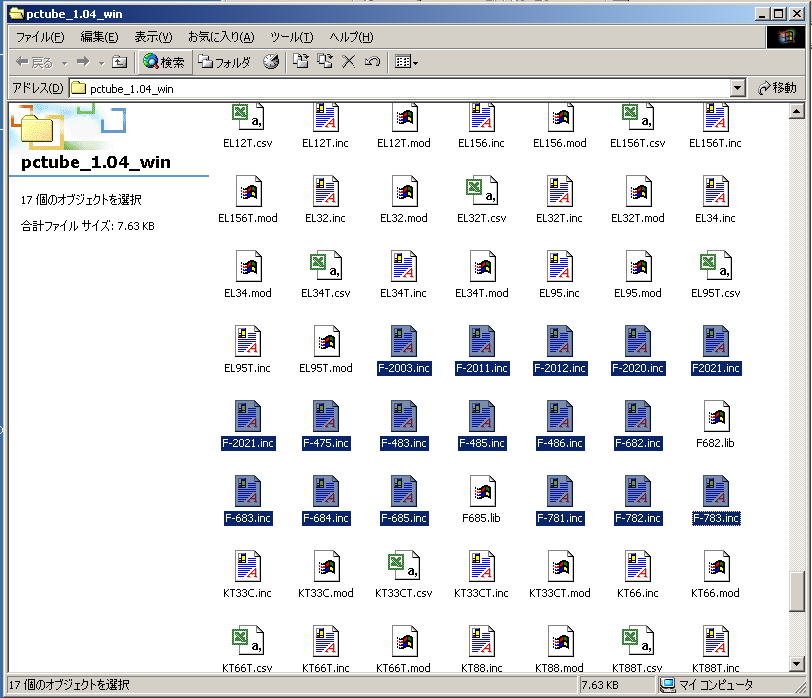
Task: Select the KT88.mod file icon
Action: pos(560,642)
